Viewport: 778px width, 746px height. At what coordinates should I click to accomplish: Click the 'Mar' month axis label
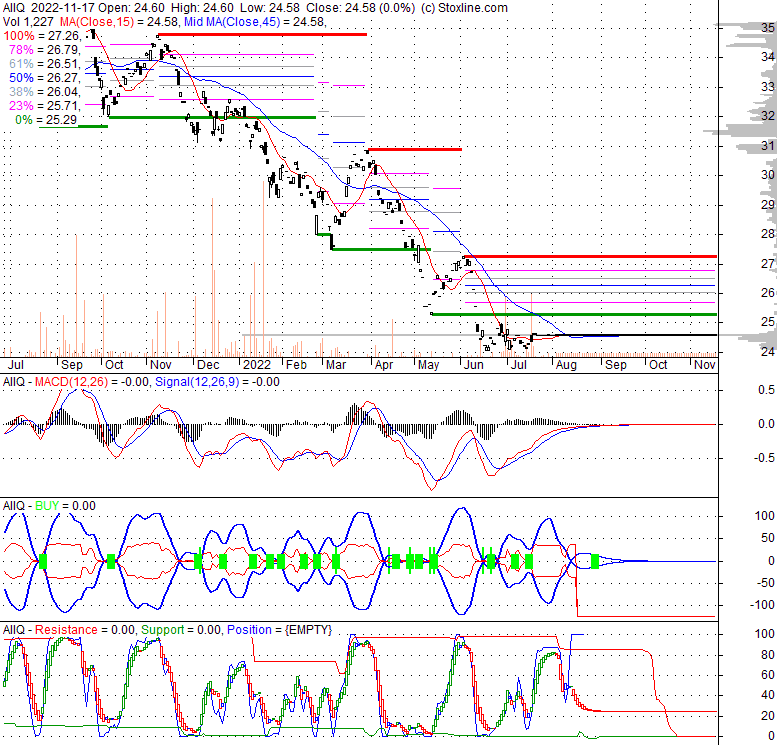[x=336, y=365]
